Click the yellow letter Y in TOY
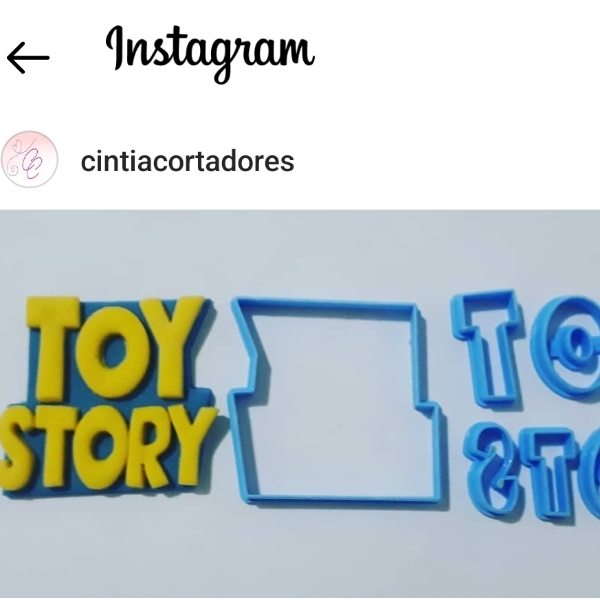Image resolution: width=600 pixels, height=600 pixels. (174, 346)
